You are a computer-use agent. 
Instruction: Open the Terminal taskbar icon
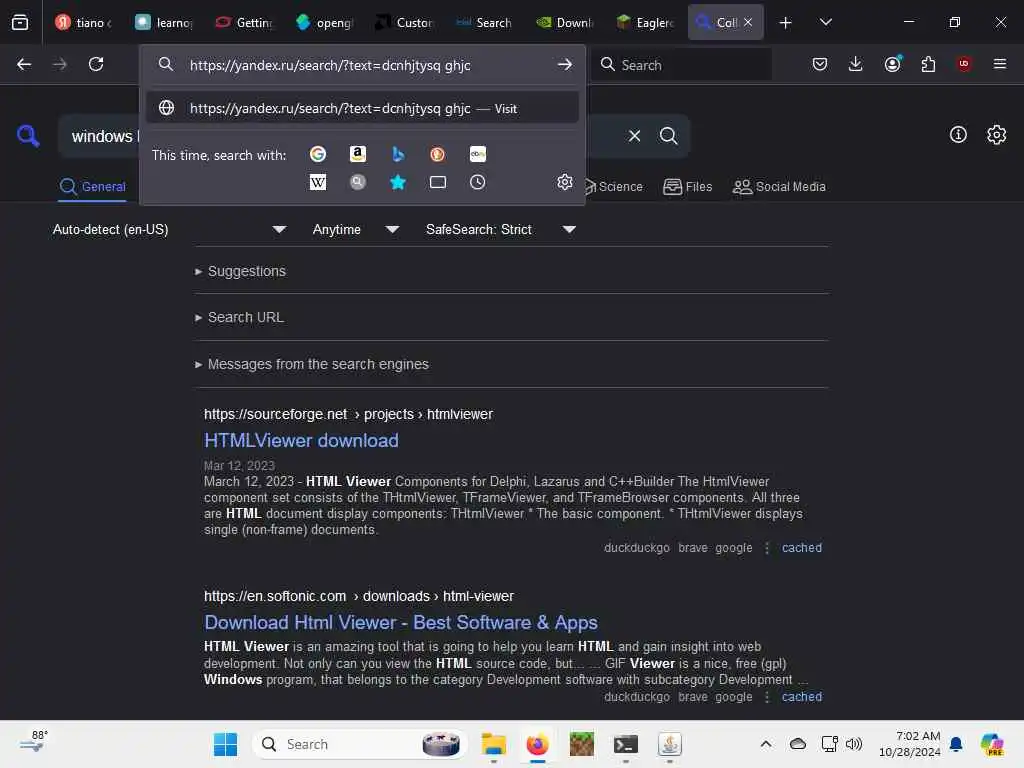(x=626, y=744)
